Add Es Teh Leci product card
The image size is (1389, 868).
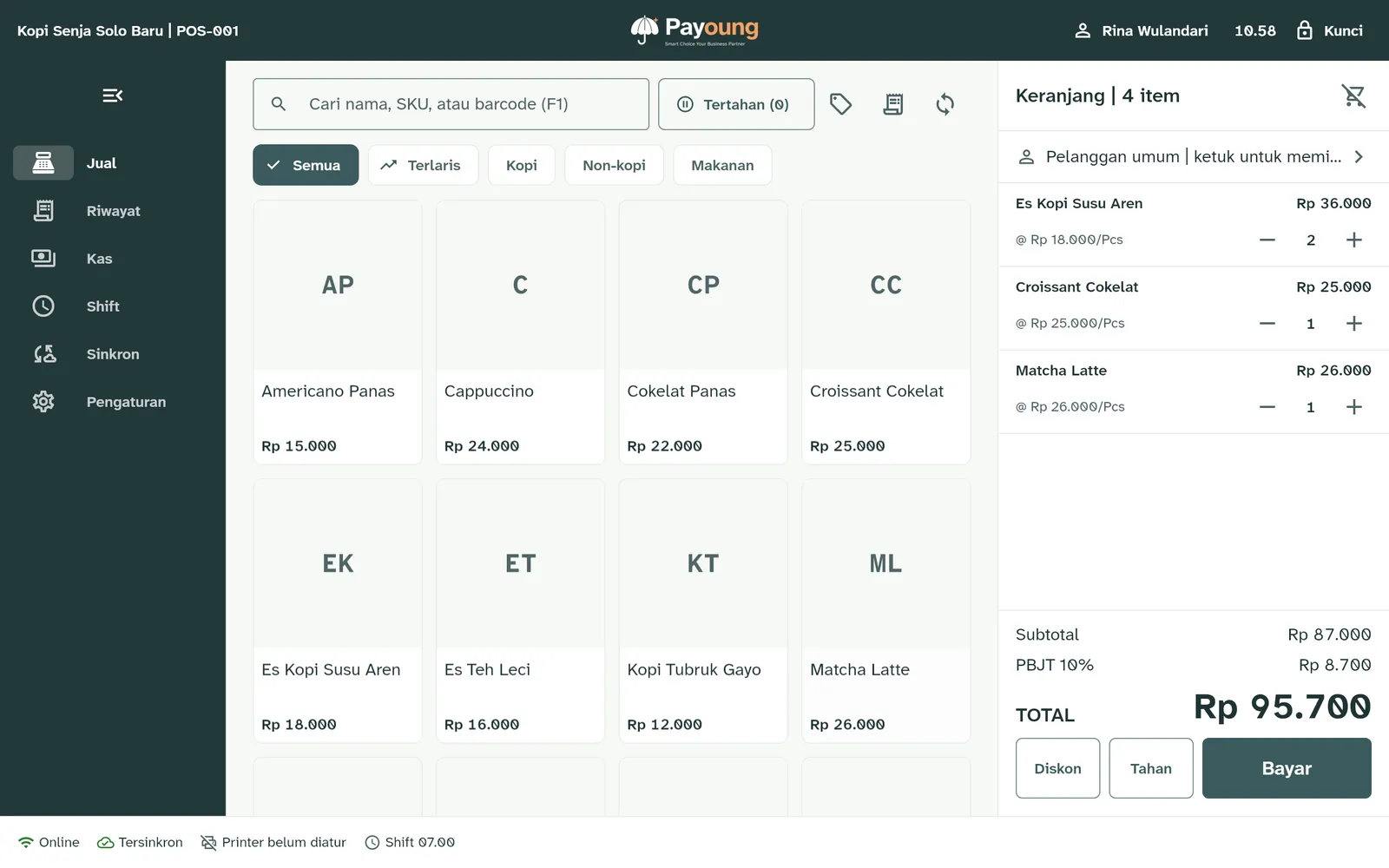tap(520, 611)
